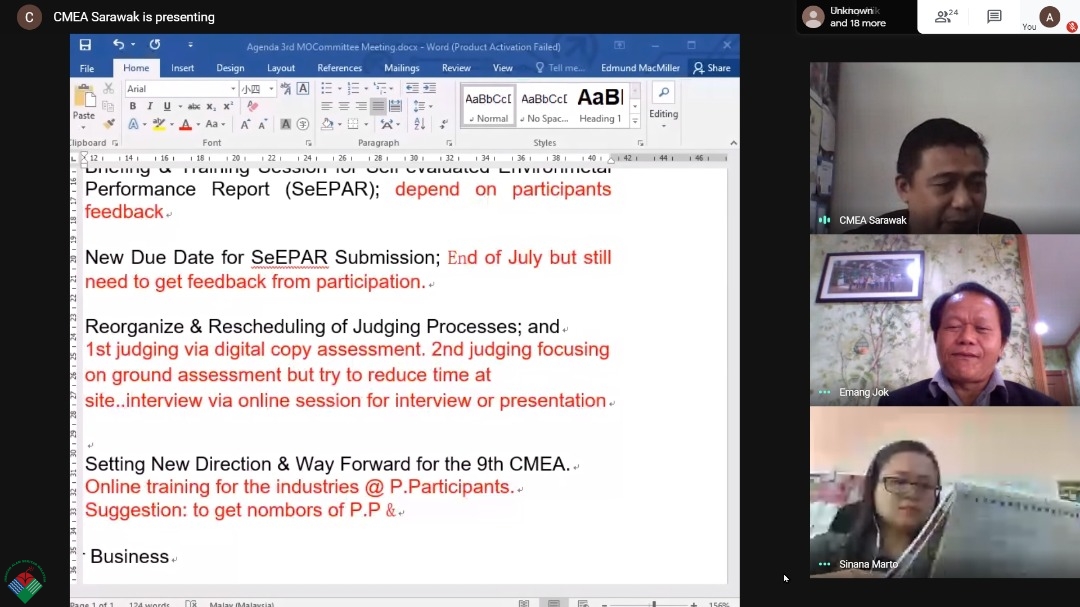Open the Borders dropdown arrow
The width and height of the screenshot is (1080, 607).
[x=366, y=125]
